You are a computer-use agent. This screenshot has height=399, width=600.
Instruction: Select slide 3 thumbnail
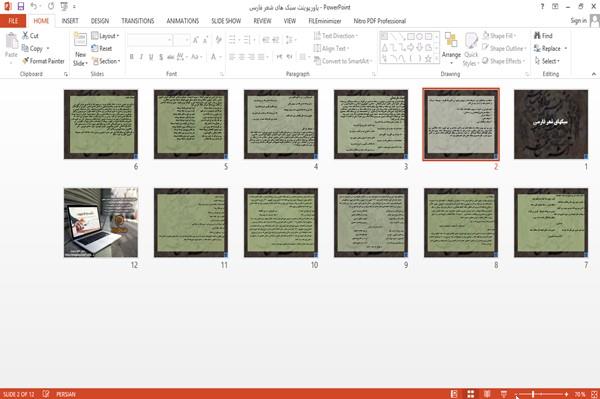pyautogui.click(x=371, y=124)
